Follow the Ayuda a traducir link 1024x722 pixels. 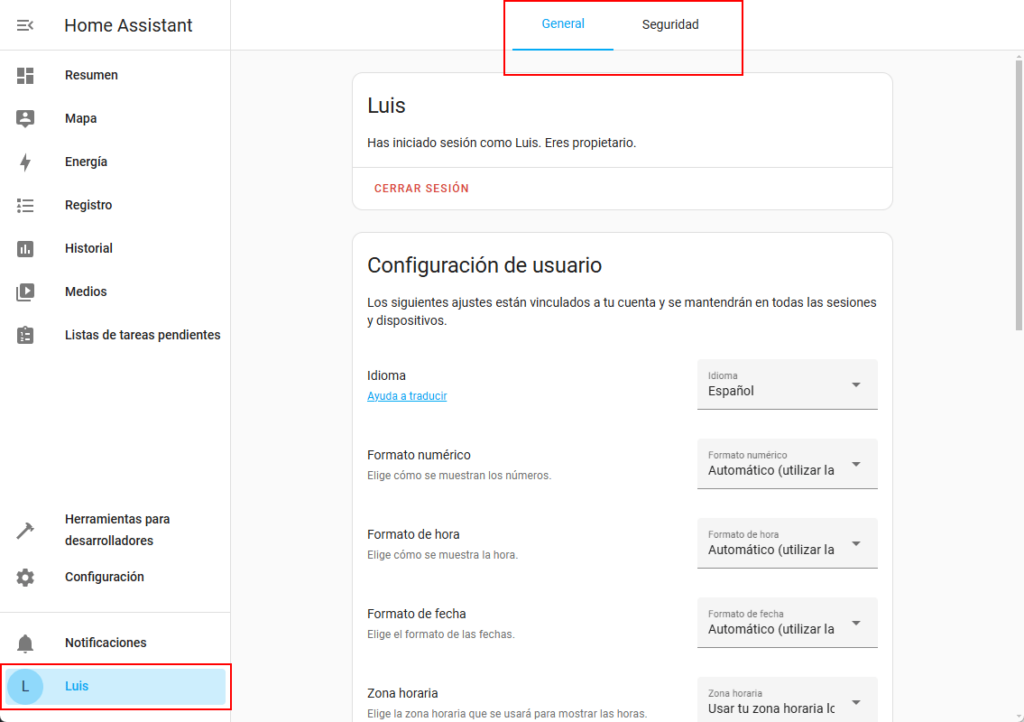pos(407,396)
